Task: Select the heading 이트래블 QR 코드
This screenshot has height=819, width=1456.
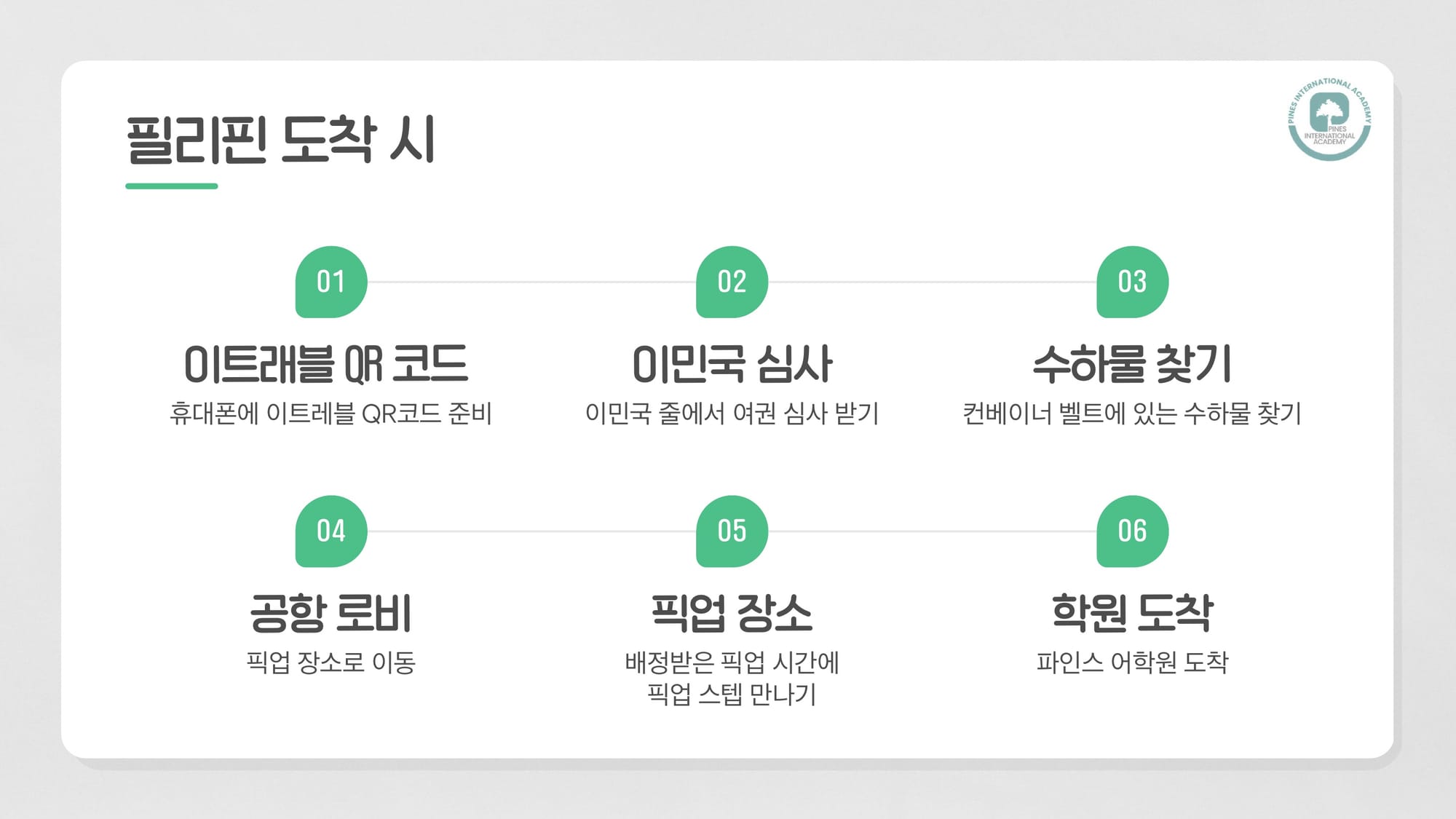Action: [x=325, y=364]
